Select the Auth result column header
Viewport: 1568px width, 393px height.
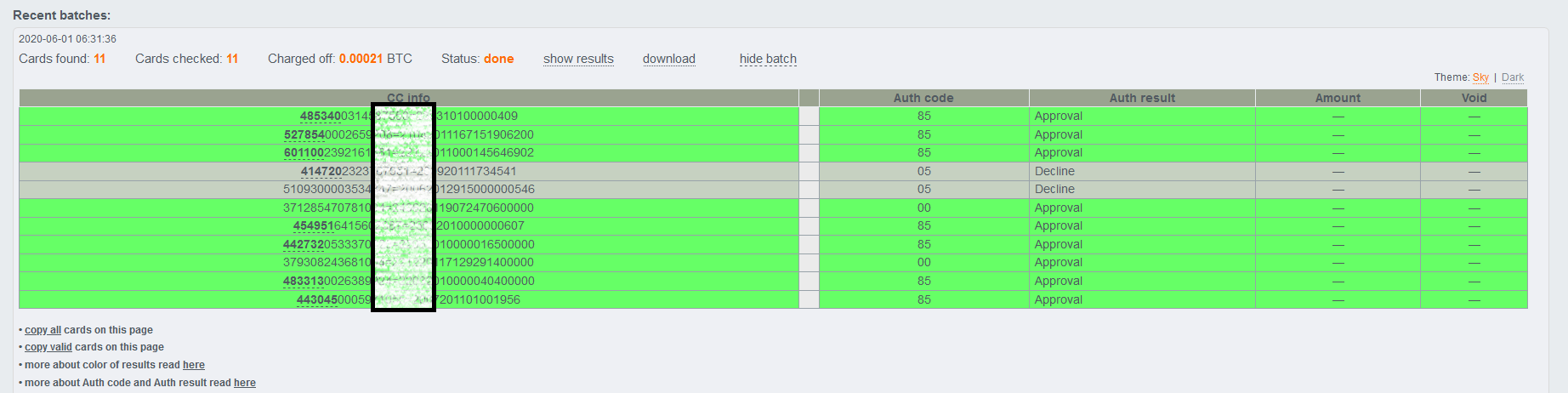coord(1142,98)
